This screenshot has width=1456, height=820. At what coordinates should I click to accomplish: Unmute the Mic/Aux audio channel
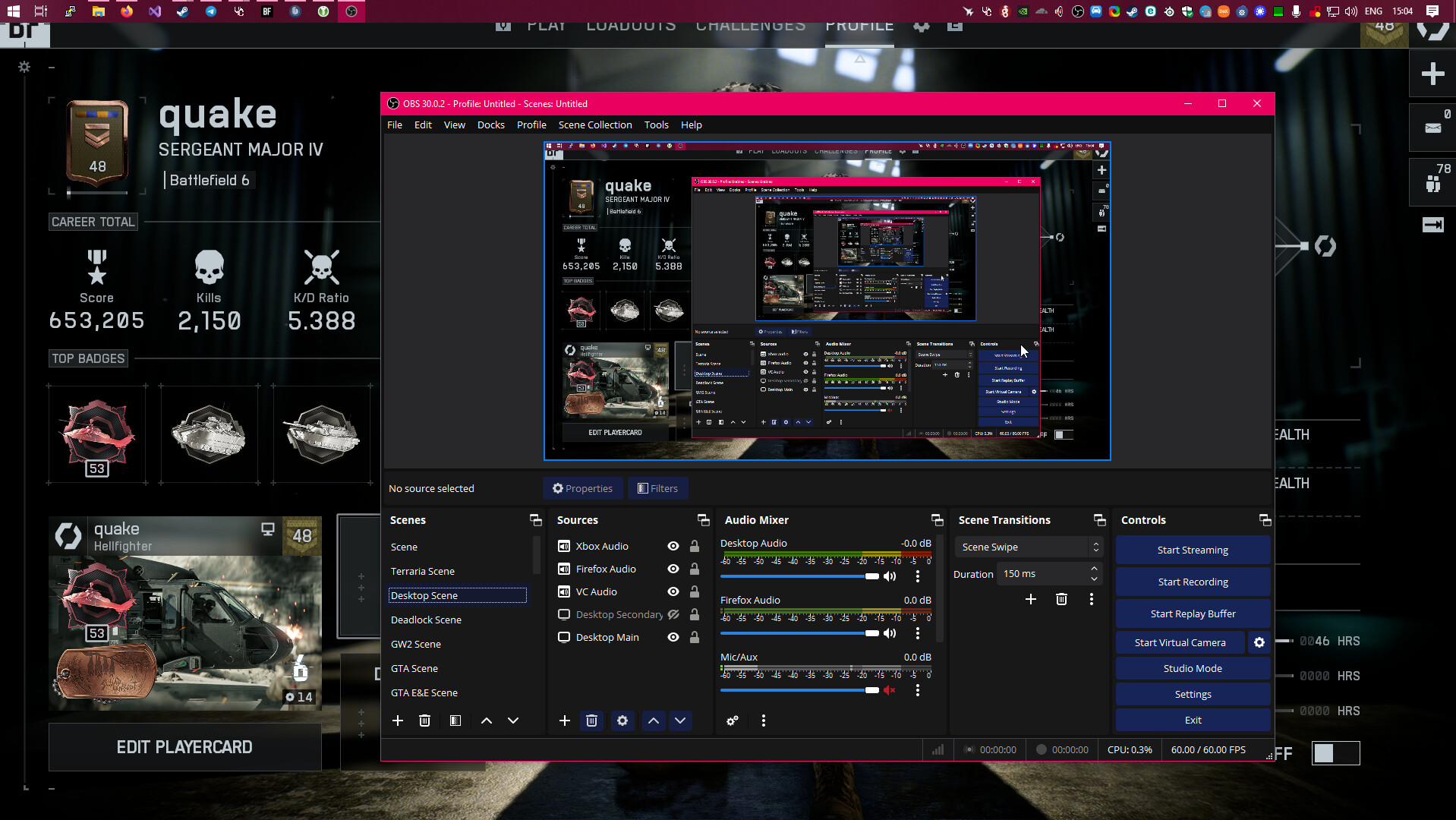coord(890,690)
